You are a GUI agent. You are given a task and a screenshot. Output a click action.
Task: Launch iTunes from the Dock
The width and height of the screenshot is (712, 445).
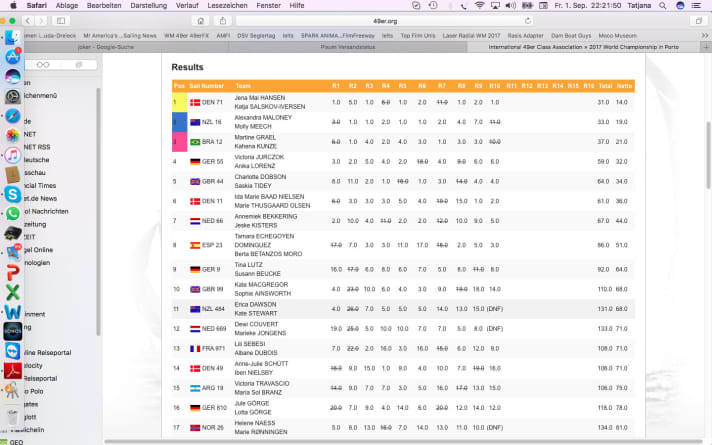(12, 155)
